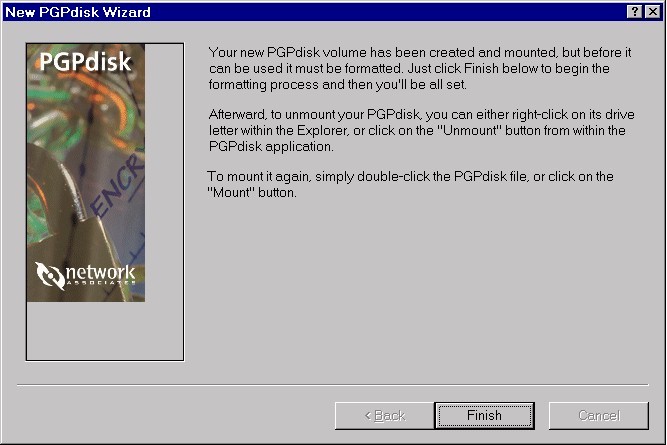Click empty gray area below banner picture

pos(105,331)
